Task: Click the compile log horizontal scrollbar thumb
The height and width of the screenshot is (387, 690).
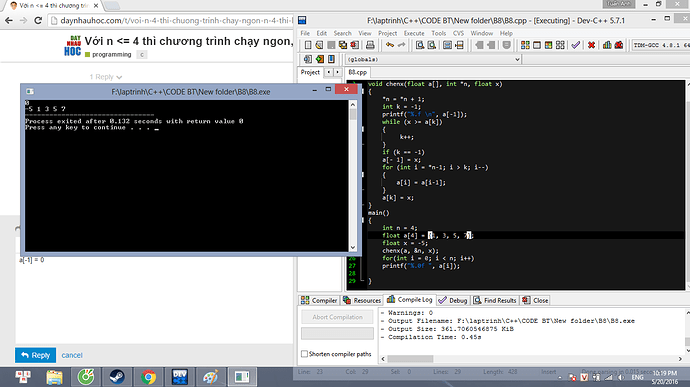Action: (x=410, y=359)
